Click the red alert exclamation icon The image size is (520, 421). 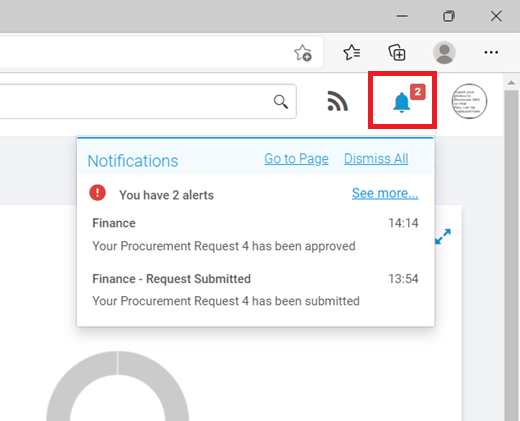(x=97, y=193)
